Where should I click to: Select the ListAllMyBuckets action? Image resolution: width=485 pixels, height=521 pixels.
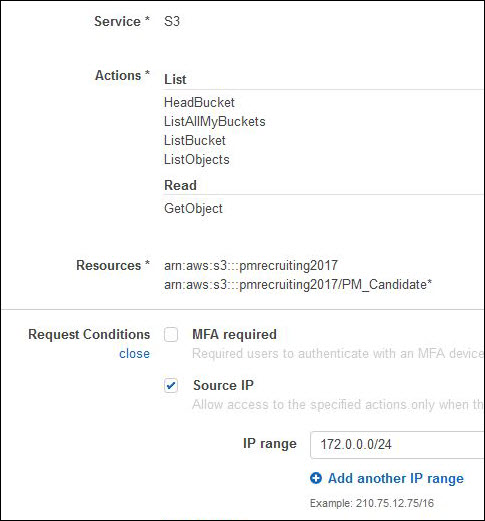(215, 121)
